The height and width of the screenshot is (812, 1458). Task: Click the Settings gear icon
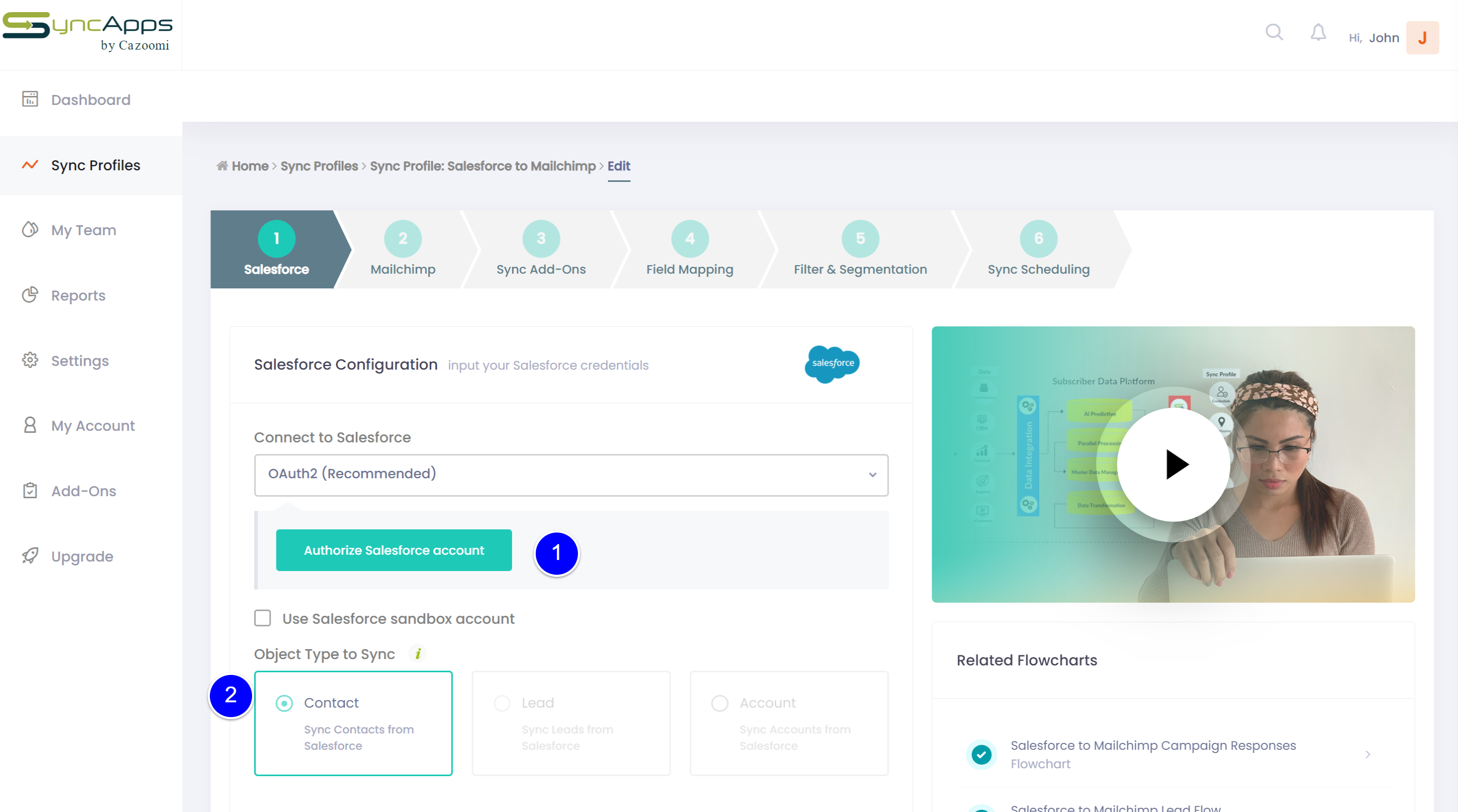(x=30, y=360)
